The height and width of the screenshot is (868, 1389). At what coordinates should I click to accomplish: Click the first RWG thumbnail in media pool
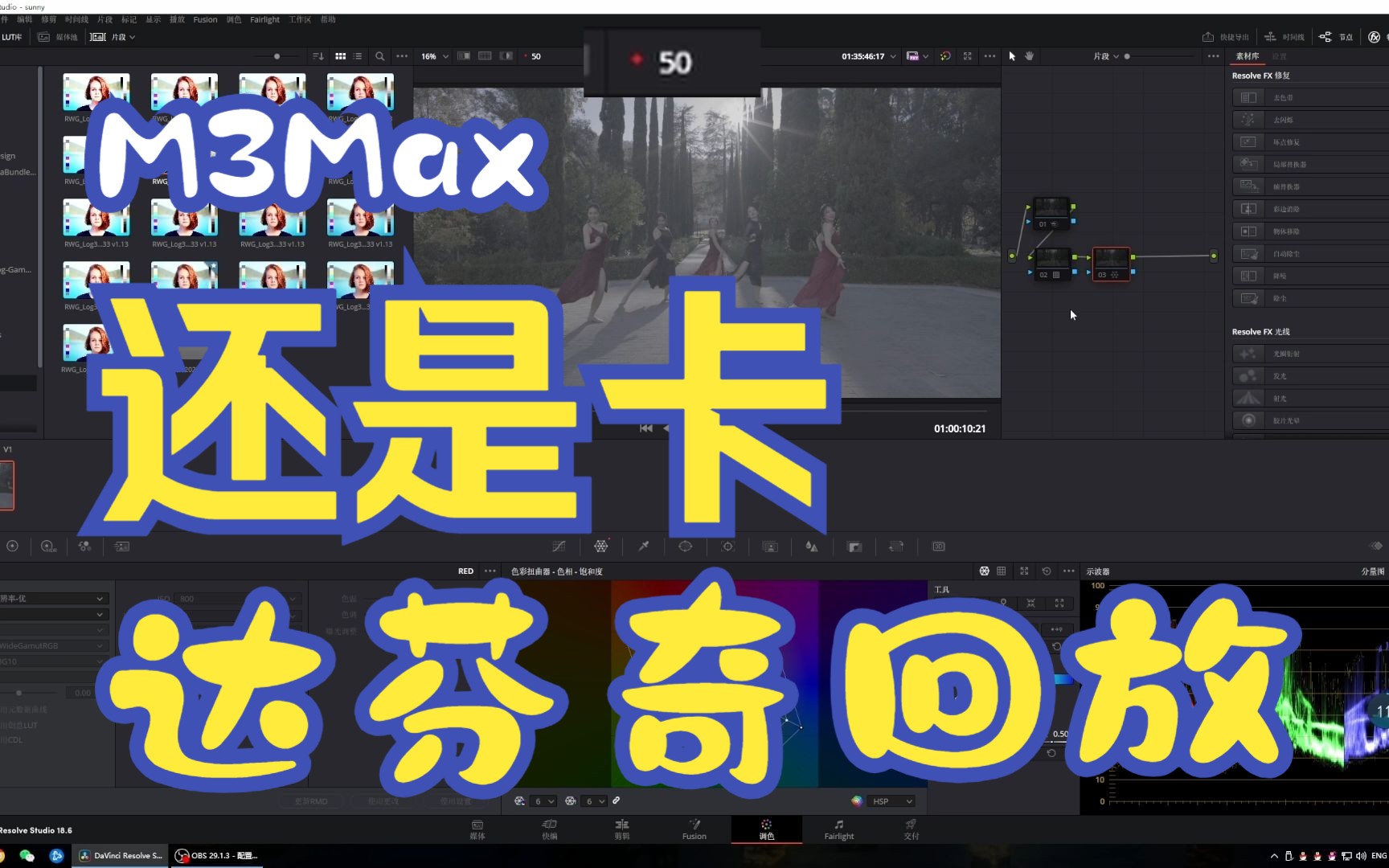(x=96, y=92)
